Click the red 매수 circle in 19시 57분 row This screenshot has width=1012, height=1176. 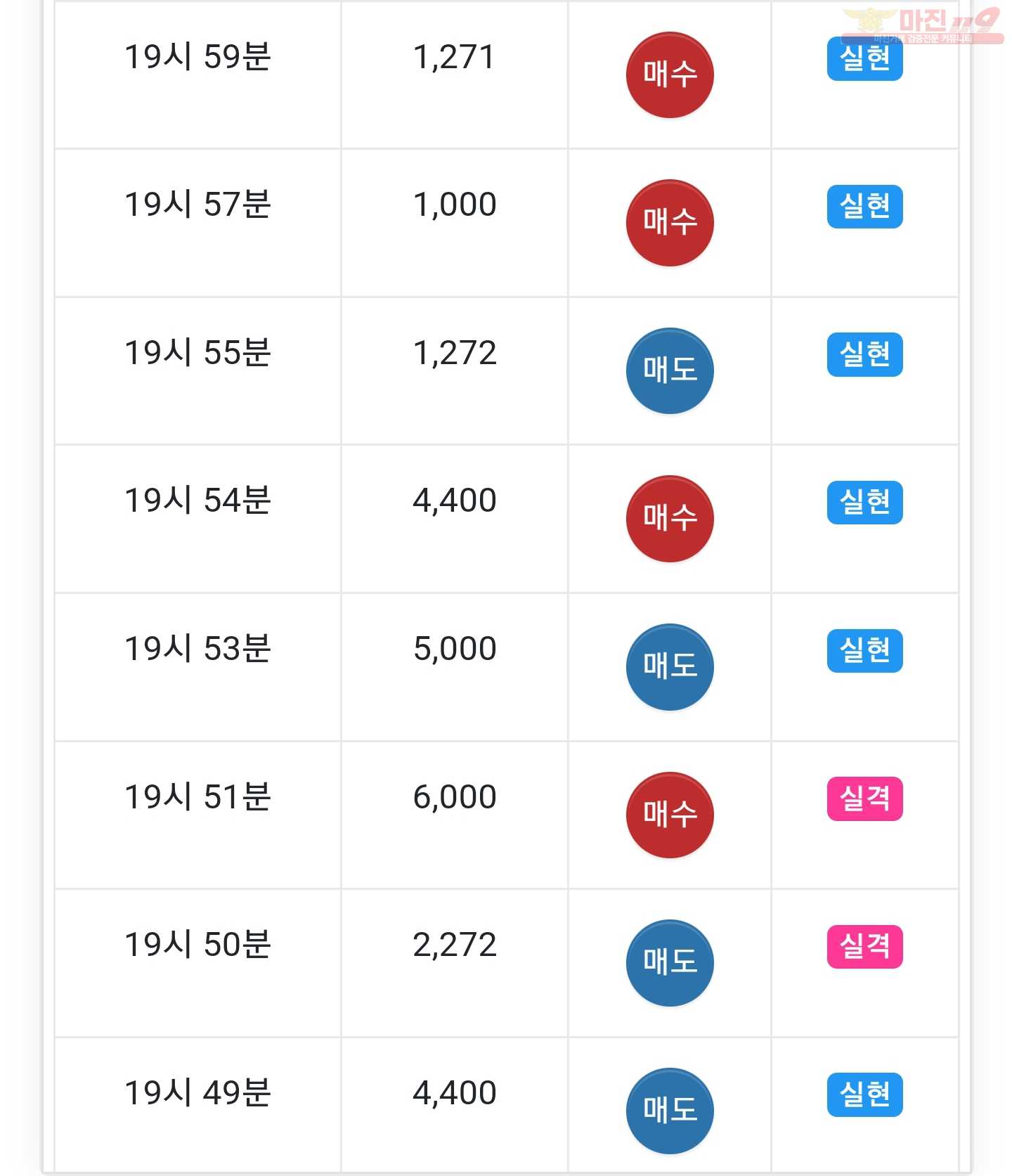[670, 223]
